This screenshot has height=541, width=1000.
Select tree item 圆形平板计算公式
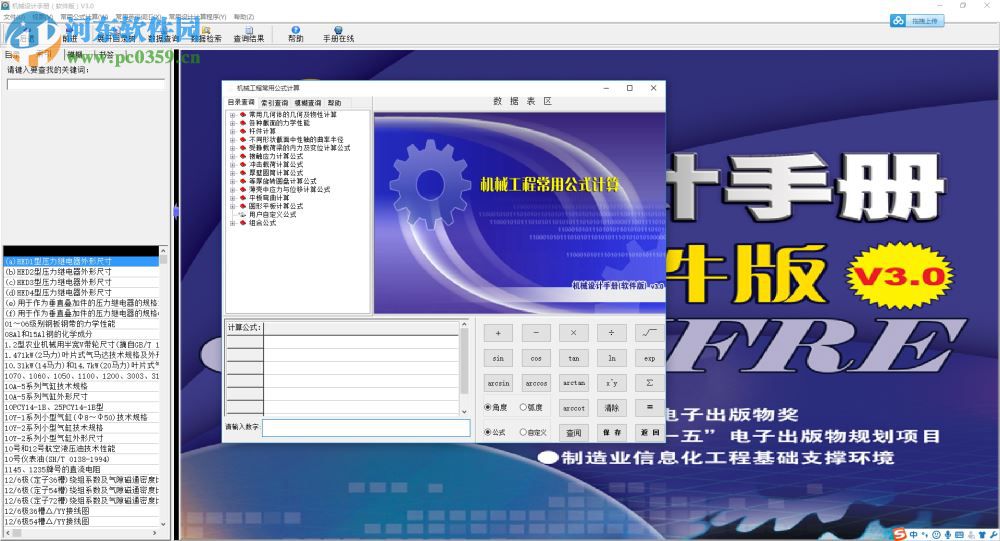[276, 206]
